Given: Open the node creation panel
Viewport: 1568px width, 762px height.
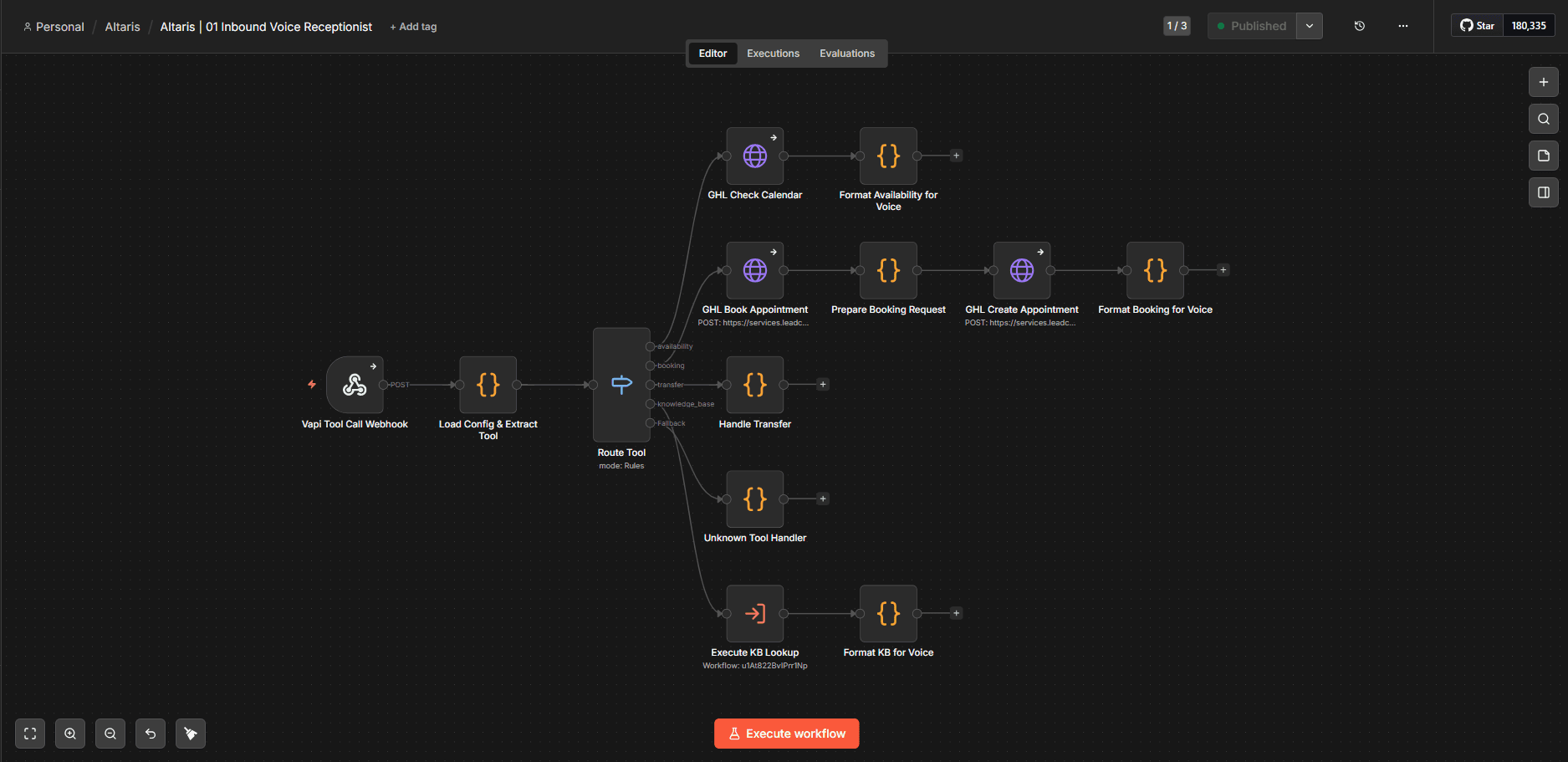Looking at the screenshot, I should click(1543, 82).
